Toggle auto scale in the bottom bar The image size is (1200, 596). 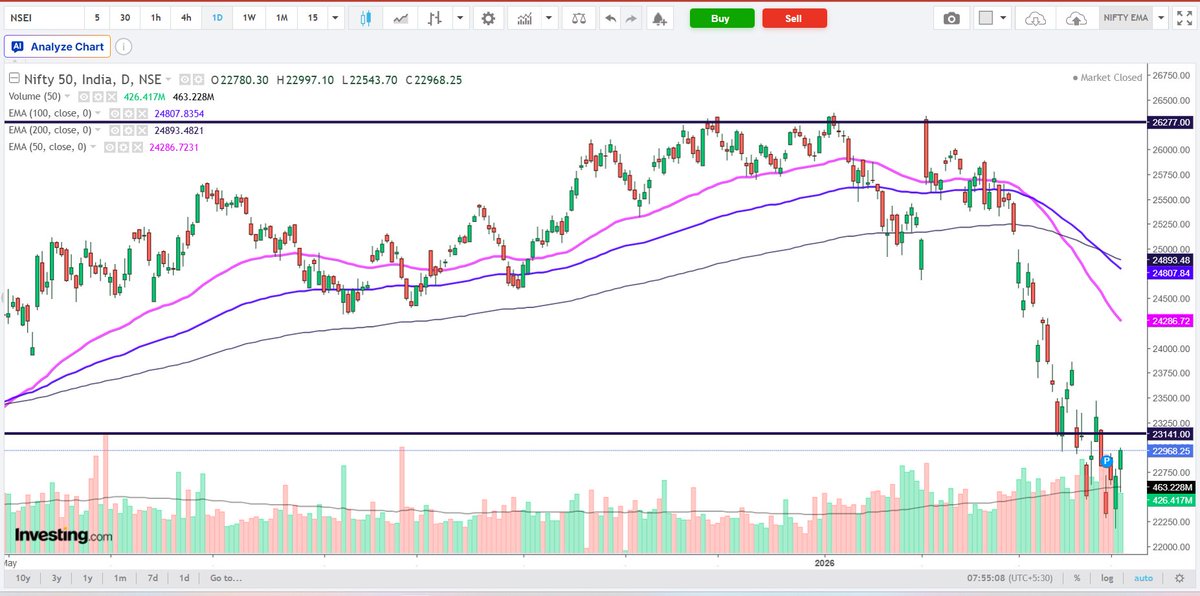coord(1144,578)
